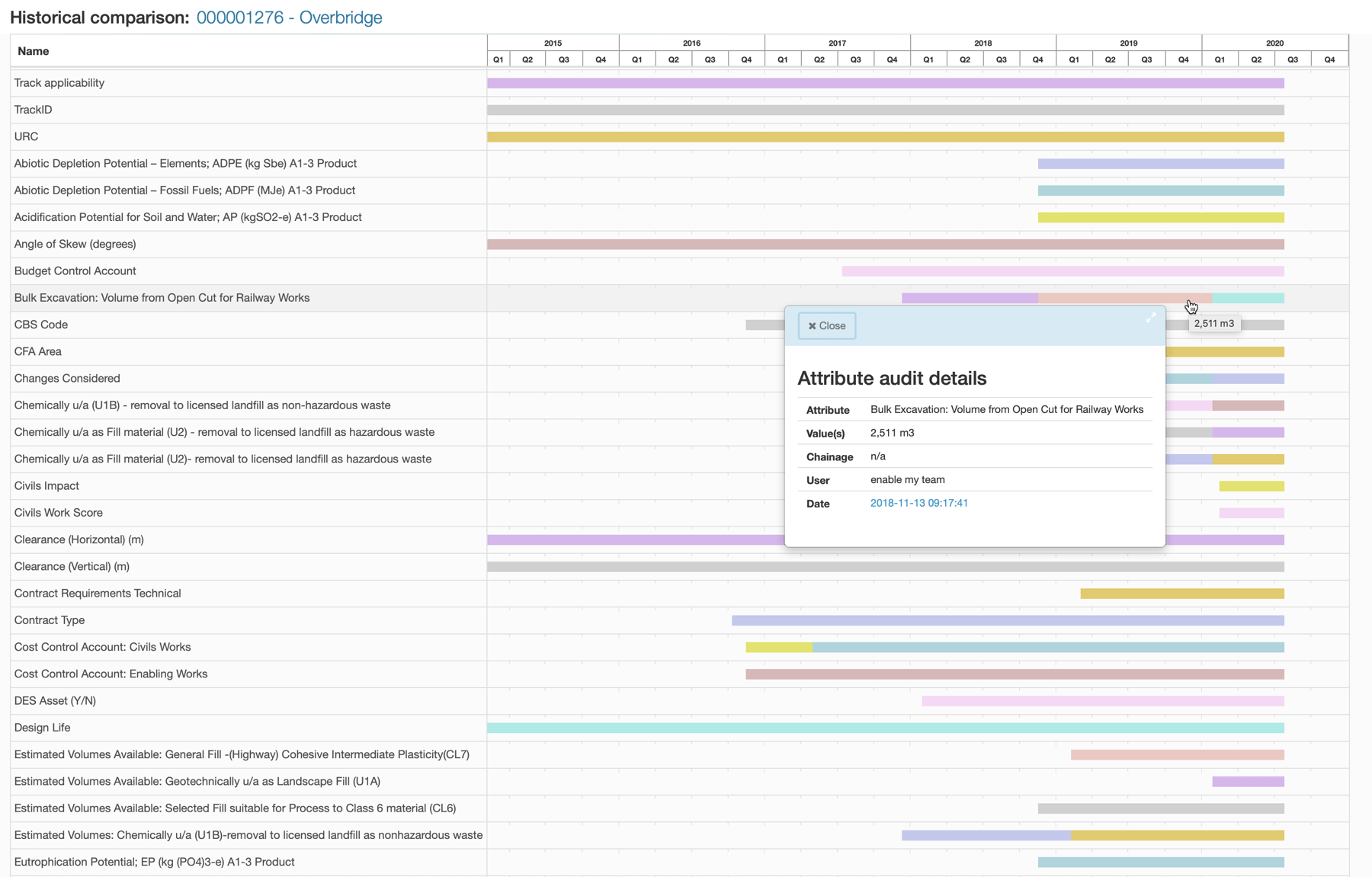Click the purple segment of Bulk Excavation bar
Viewport: 1372px width, 877px height.
point(970,298)
